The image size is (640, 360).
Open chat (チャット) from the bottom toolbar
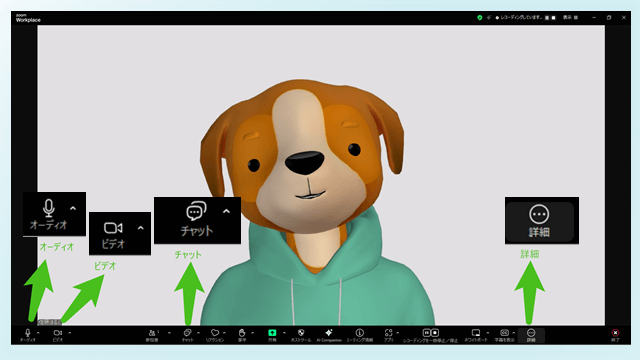(187, 333)
